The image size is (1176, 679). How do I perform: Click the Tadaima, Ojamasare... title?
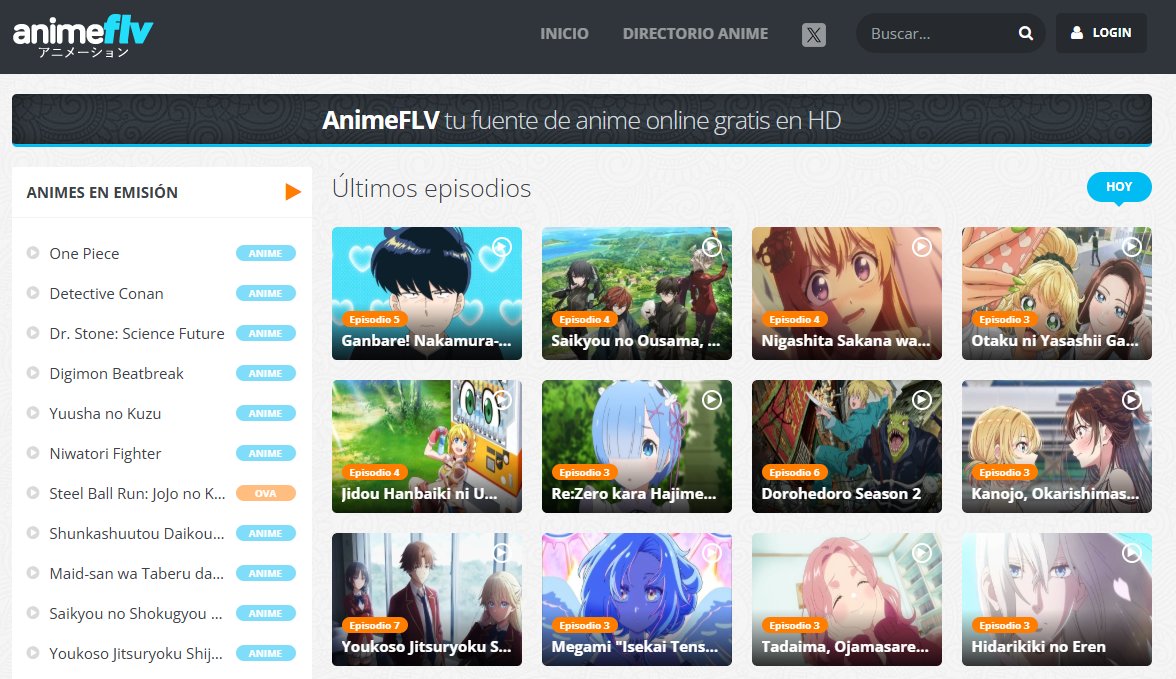845,647
